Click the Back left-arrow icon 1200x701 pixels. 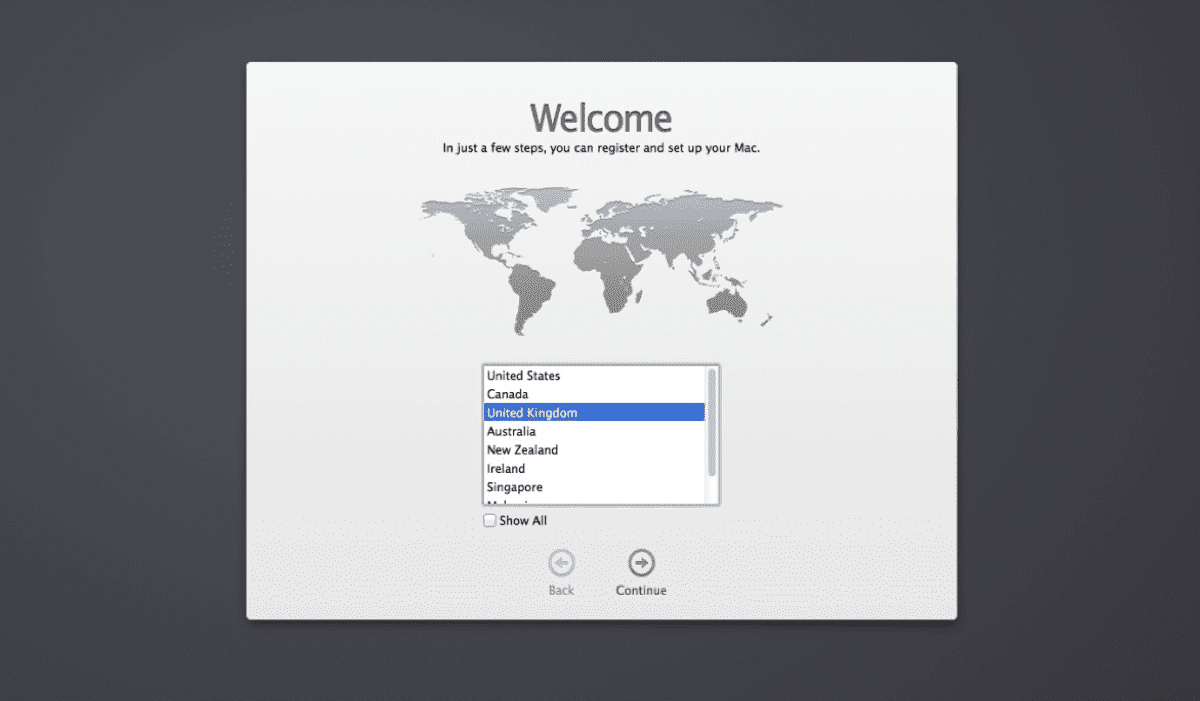(561, 563)
